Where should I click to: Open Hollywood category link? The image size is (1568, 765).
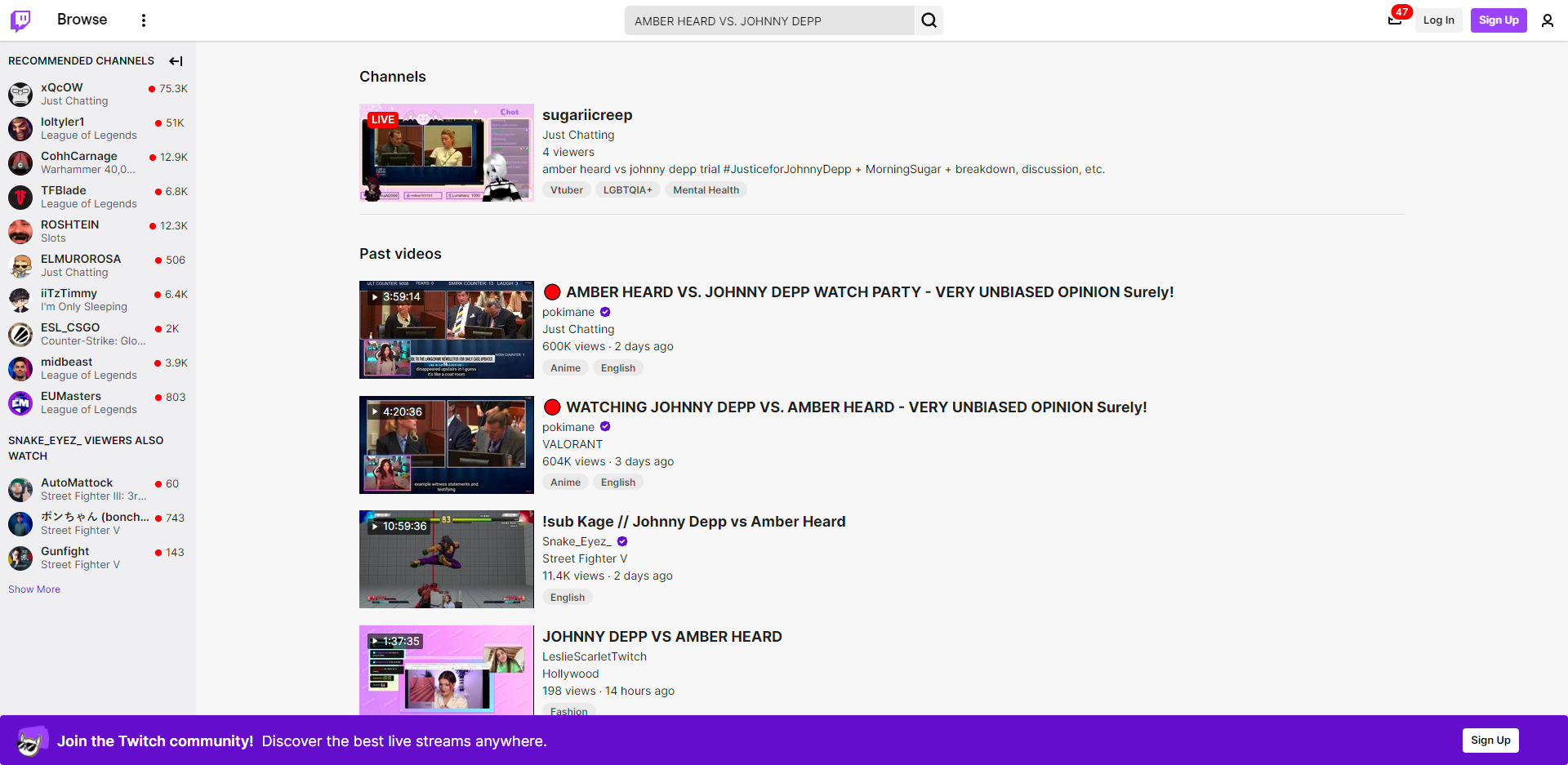click(571, 674)
